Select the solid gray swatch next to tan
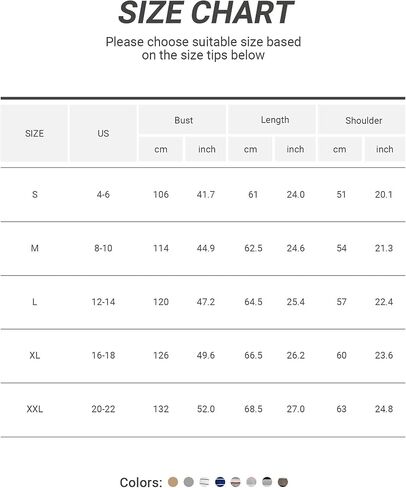This screenshot has height=488, width=406. (189, 482)
